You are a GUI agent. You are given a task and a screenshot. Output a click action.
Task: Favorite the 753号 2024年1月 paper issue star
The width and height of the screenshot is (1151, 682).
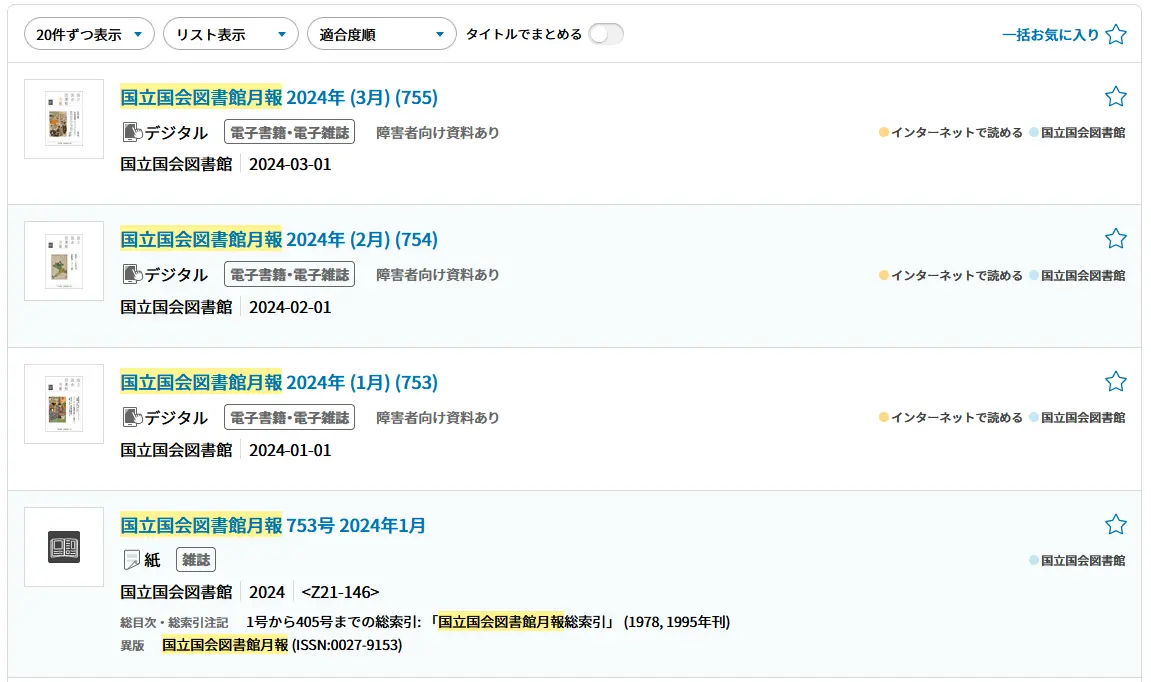point(1116,525)
